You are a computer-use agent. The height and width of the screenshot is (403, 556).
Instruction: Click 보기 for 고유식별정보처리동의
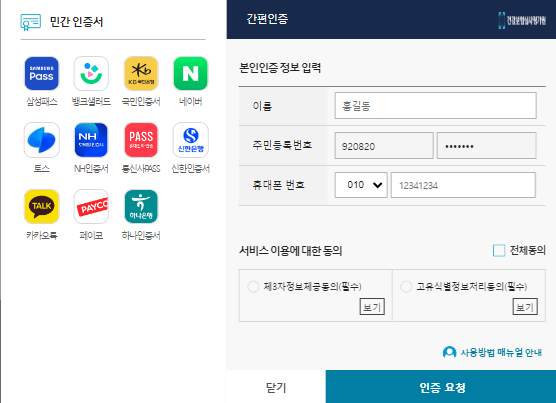(525, 307)
